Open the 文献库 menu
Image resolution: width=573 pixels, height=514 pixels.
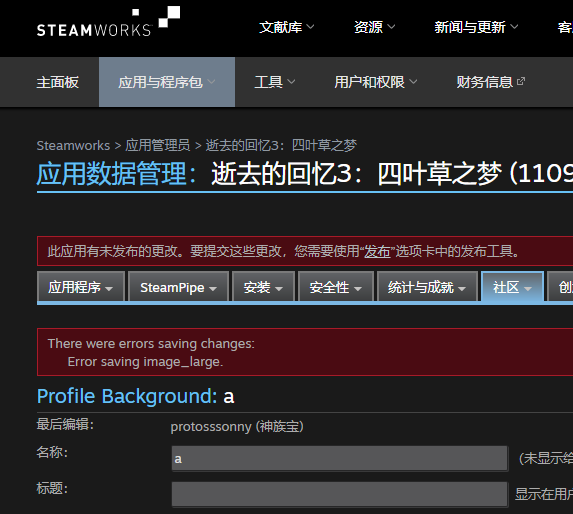click(286, 27)
